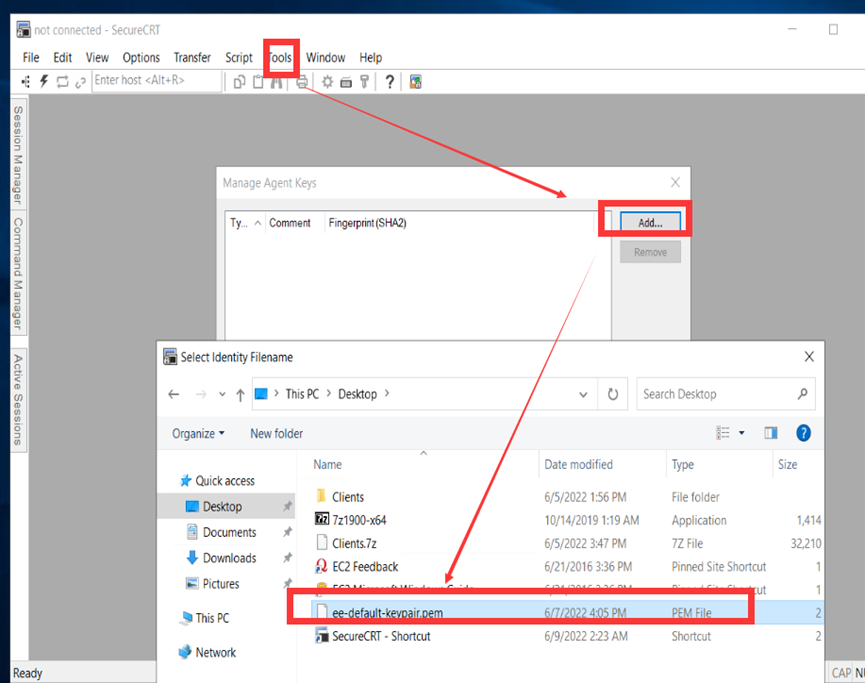Open the view options dropdown arrow
This screenshot has width=865, height=683.
coord(741,433)
